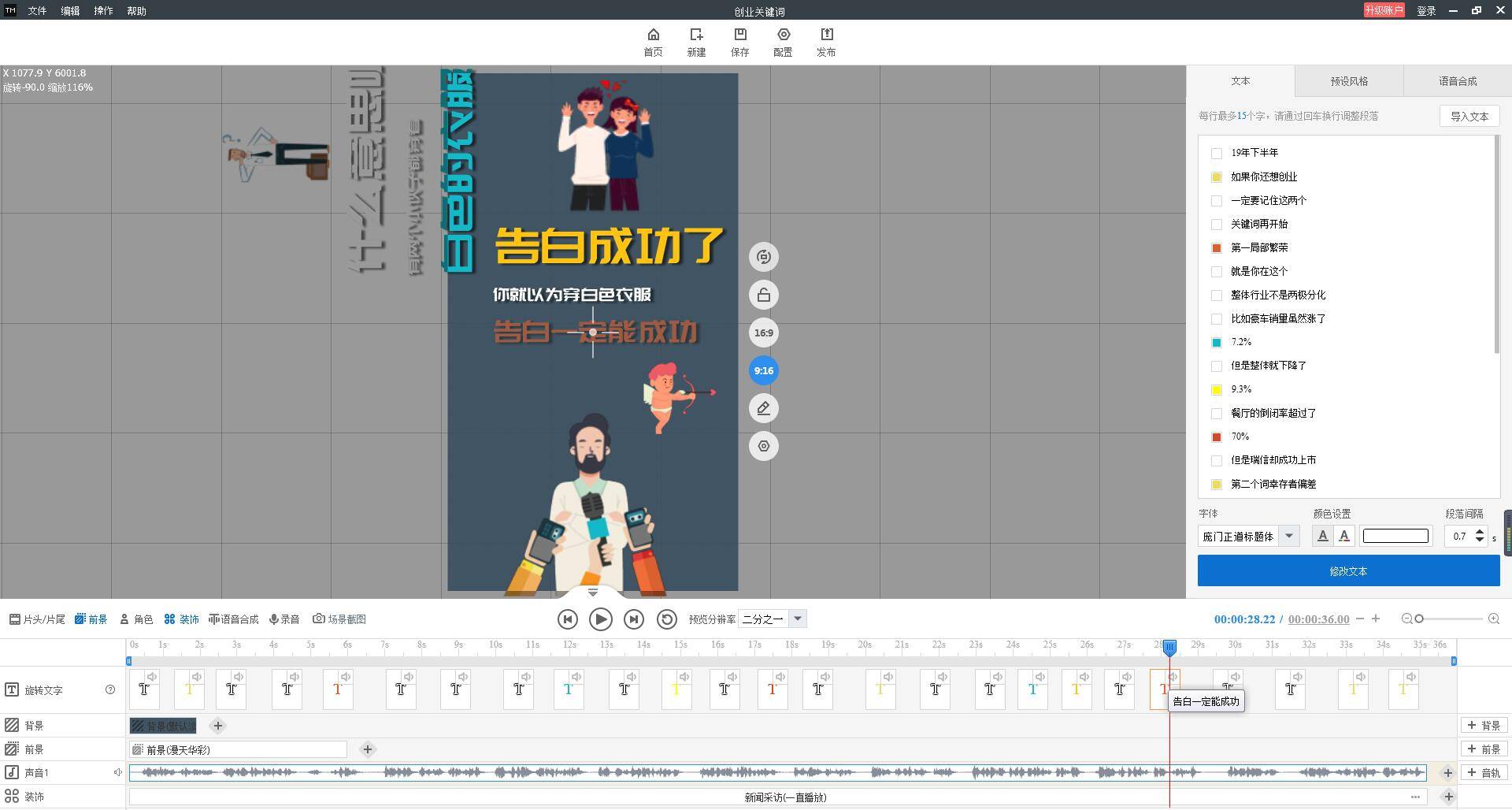
Task: Click the play button in playback controls
Action: click(x=600, y=619)
